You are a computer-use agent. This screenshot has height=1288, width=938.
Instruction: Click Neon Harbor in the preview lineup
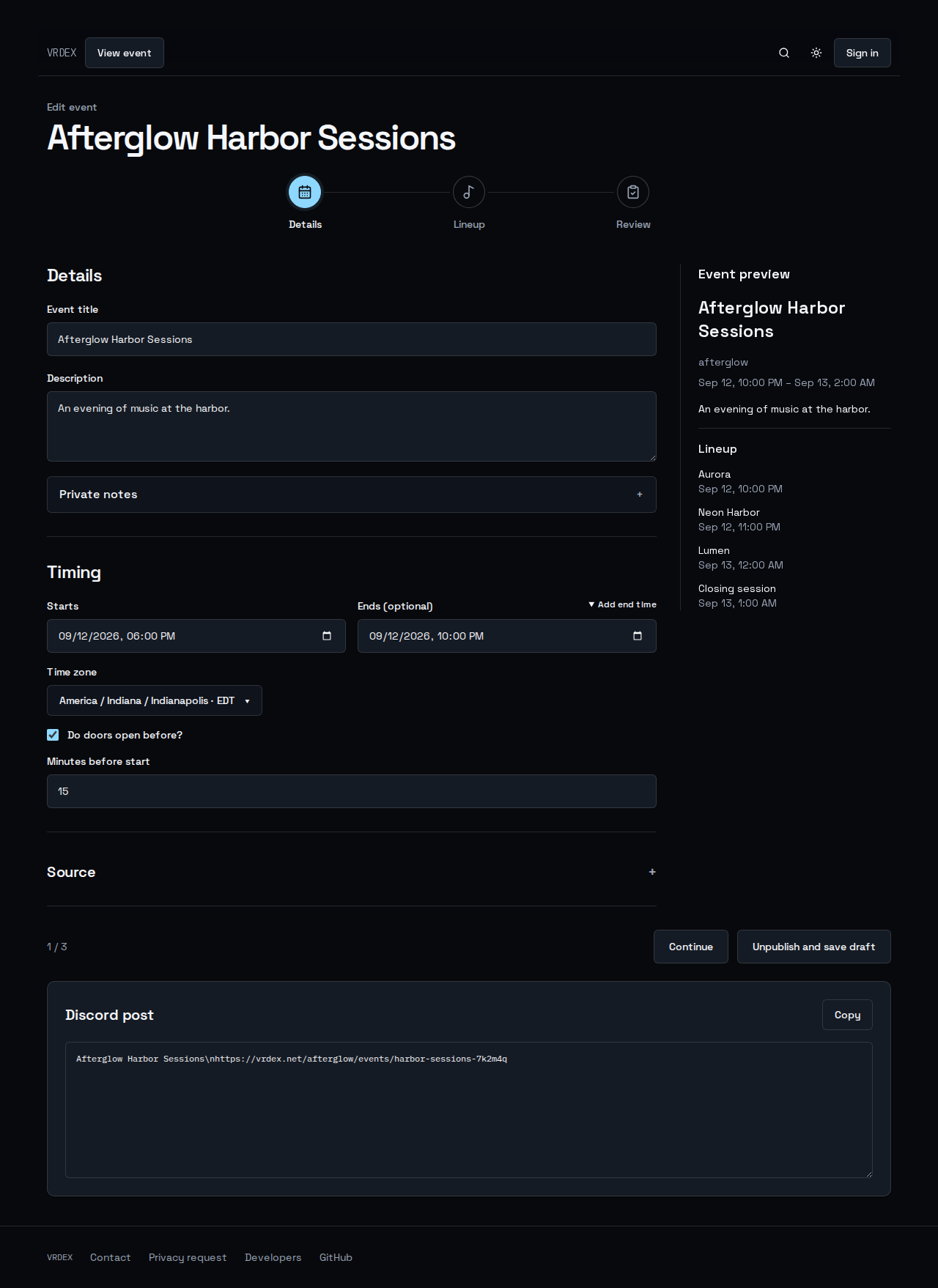[729, 512]
